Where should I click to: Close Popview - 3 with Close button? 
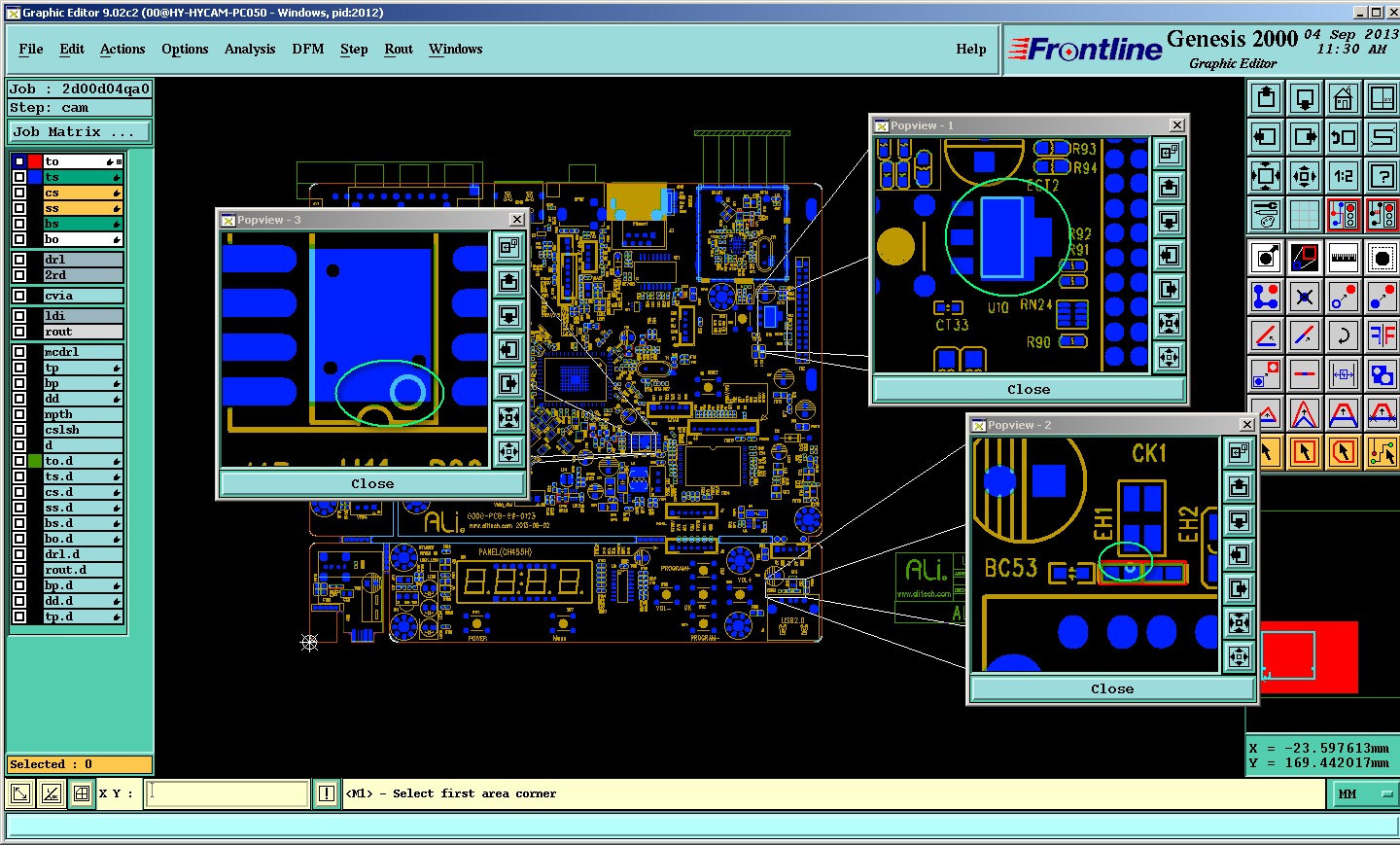click(x=372, y=483)
